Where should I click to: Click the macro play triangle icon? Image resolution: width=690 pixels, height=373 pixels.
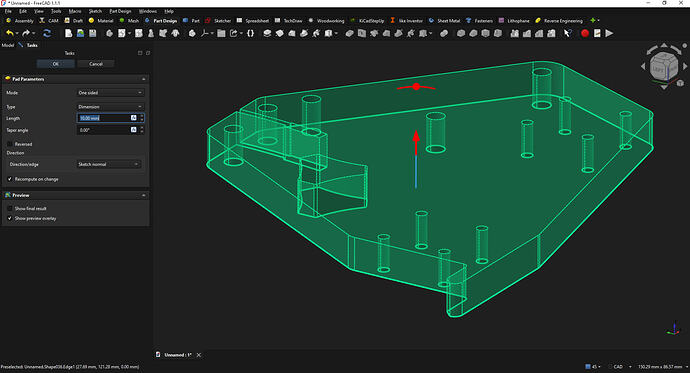pos(609,33)
